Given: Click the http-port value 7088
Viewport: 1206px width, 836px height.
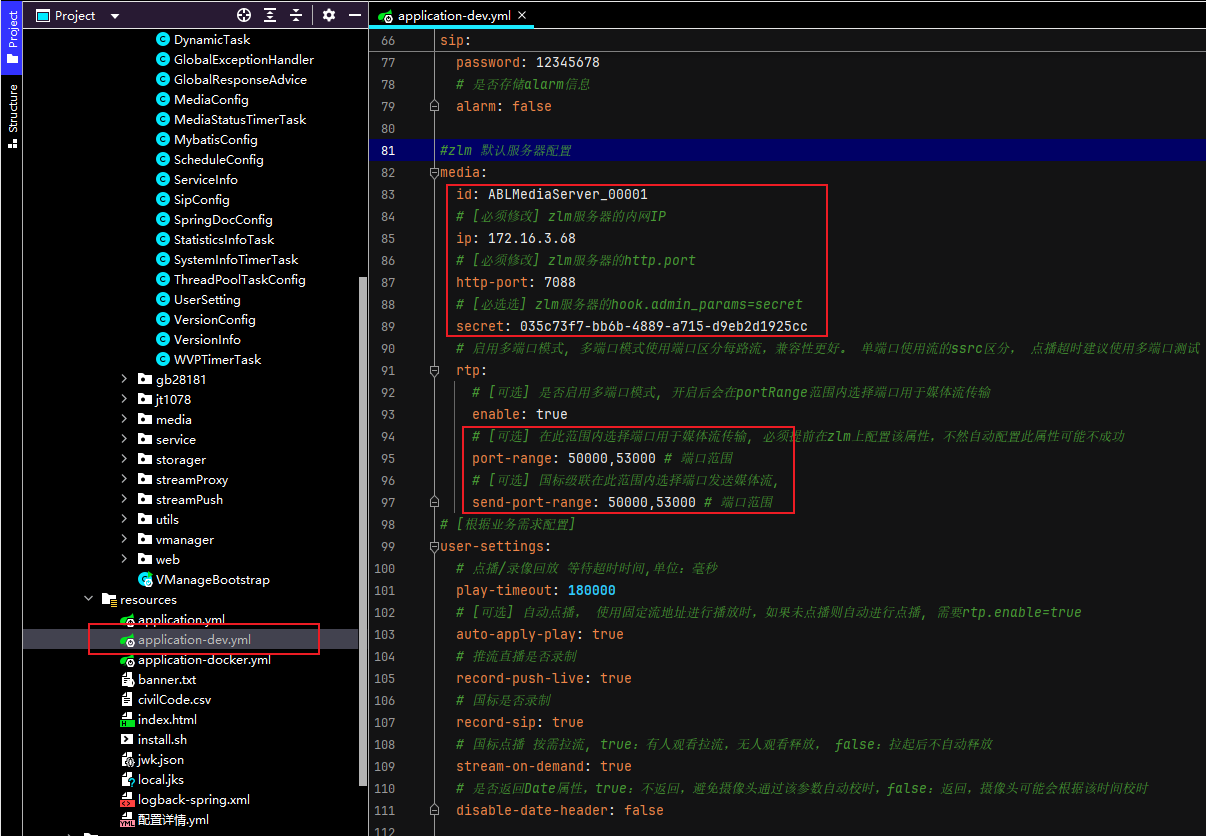Looking at the screenshot, I should pos(560,282).
